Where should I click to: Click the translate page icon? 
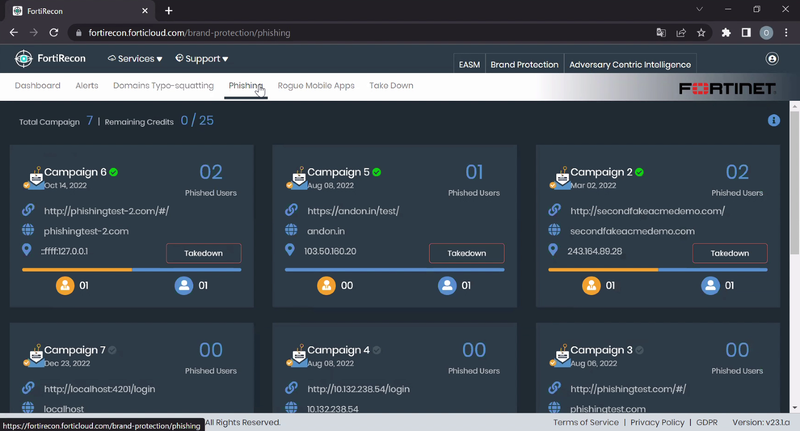pyautogui.click(x=661, y=33)
